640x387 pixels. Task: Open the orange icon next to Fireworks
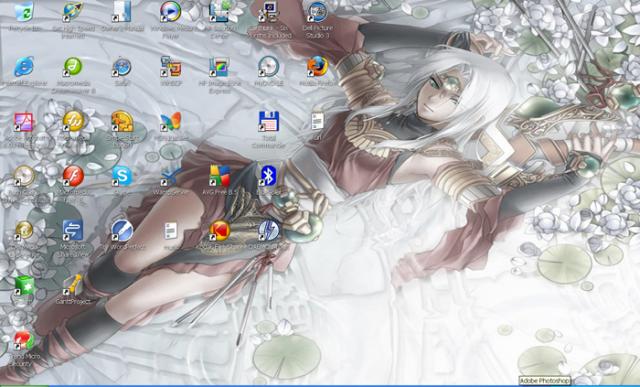pos(122,121)
